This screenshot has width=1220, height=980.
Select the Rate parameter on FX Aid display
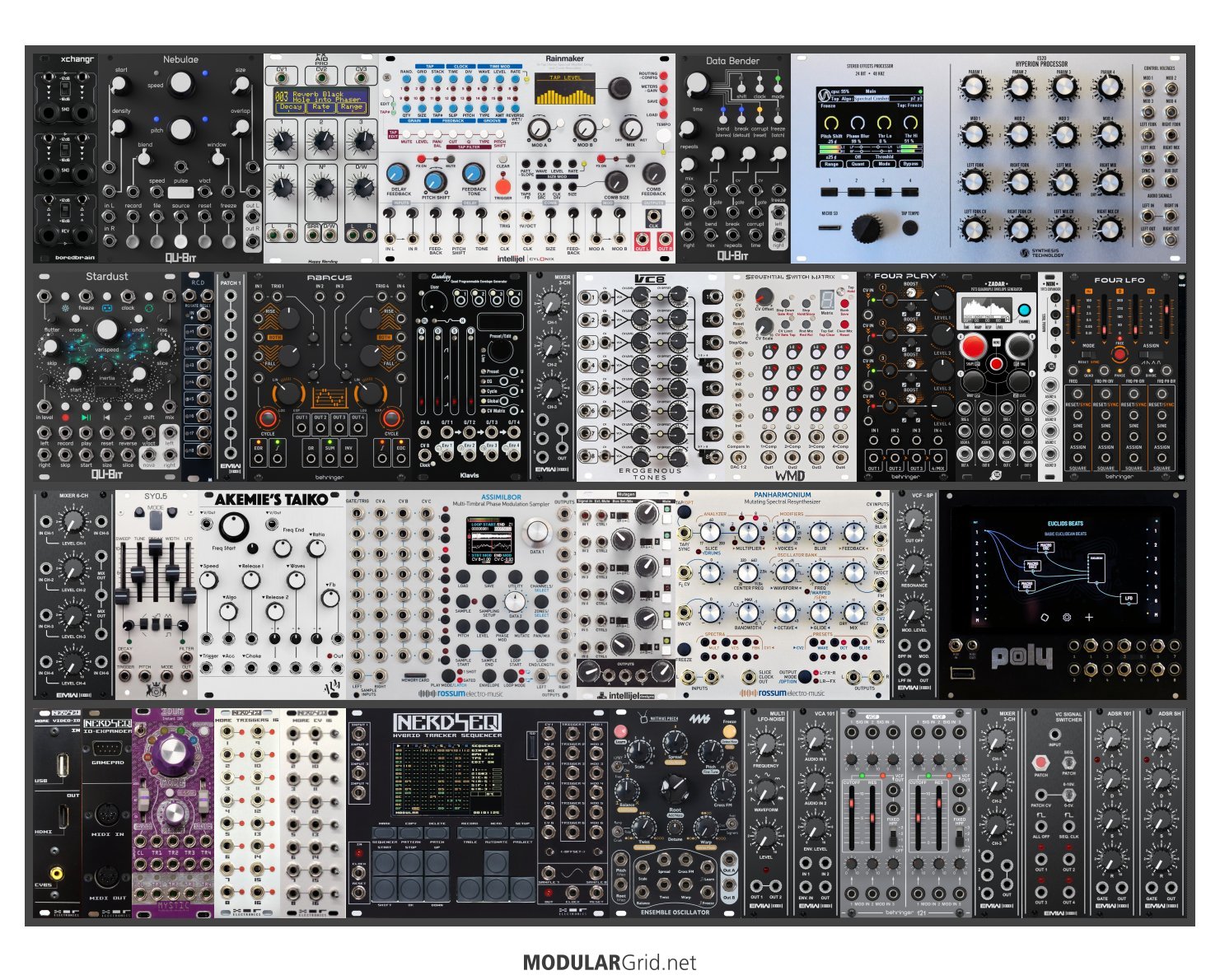click(320, 107)
